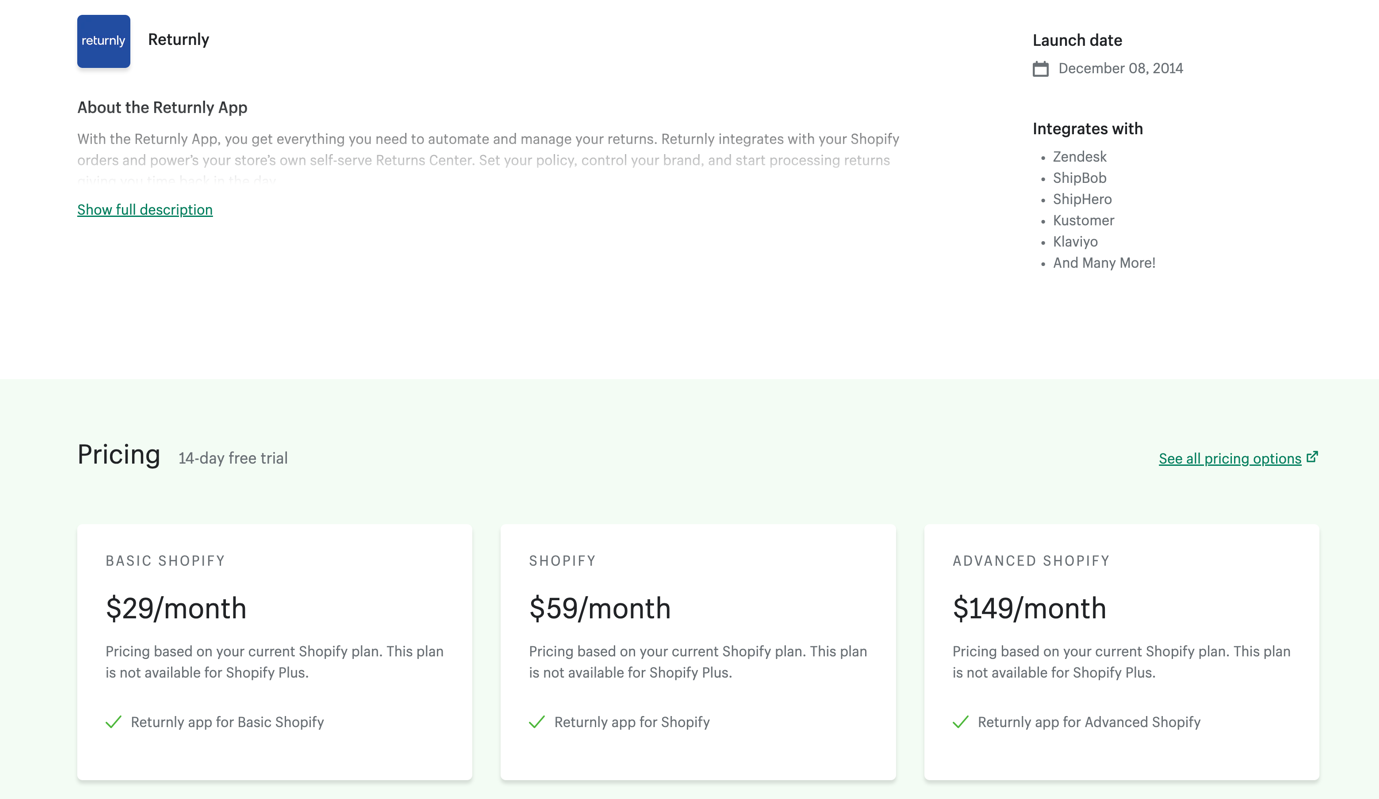Viewport: 1379px width, 799px height.
Task: Click Kustomer in the integrations list
Action: (1084, 220)
